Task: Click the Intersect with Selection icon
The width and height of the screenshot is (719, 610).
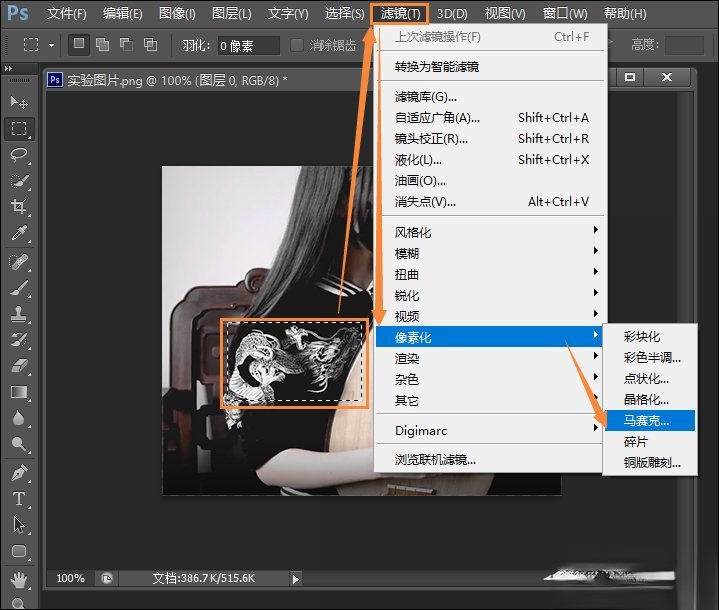Action: click(150, 44)
